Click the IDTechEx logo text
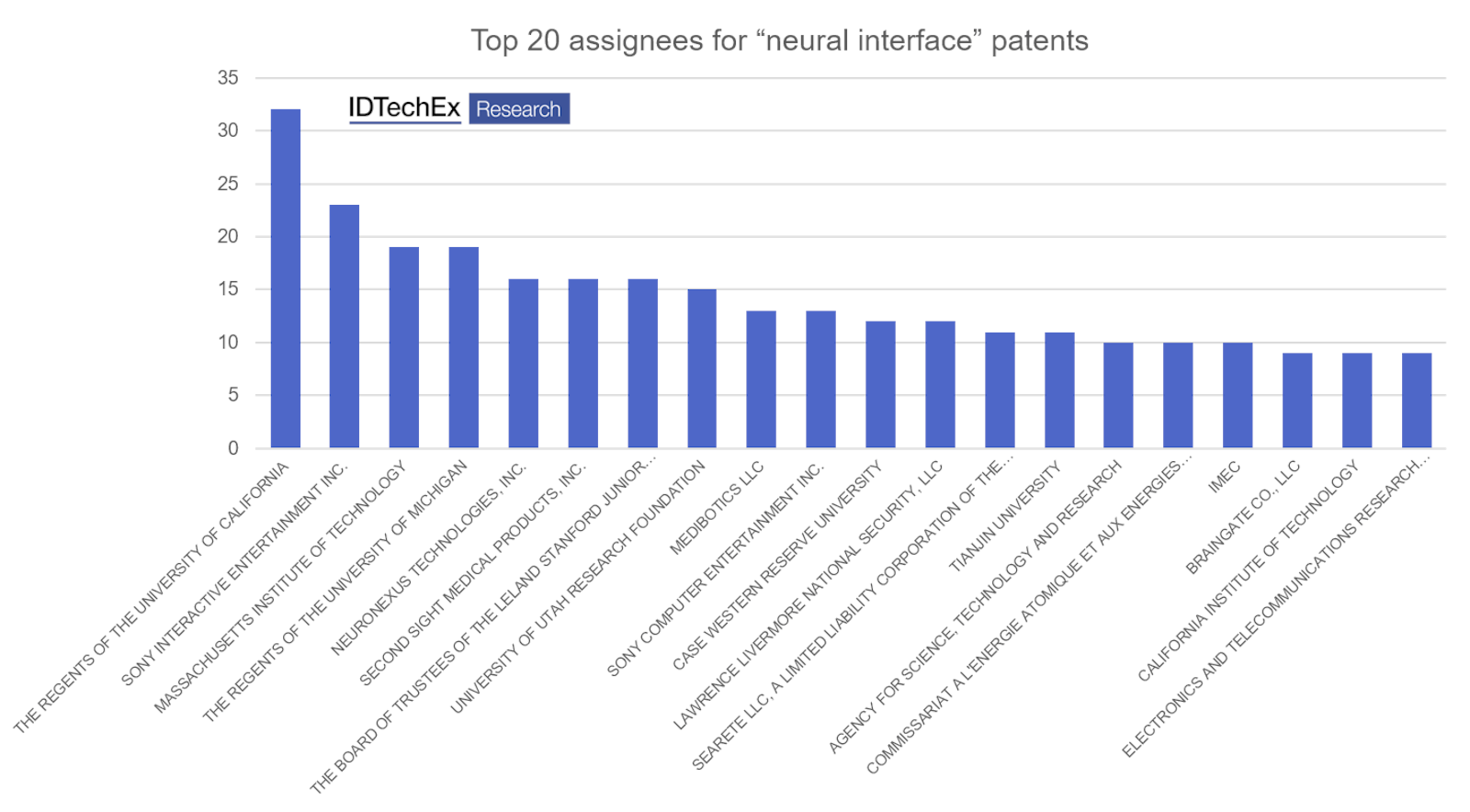Screen dimensions: 1470x812 pyautogui.click(x=403, y=108)
